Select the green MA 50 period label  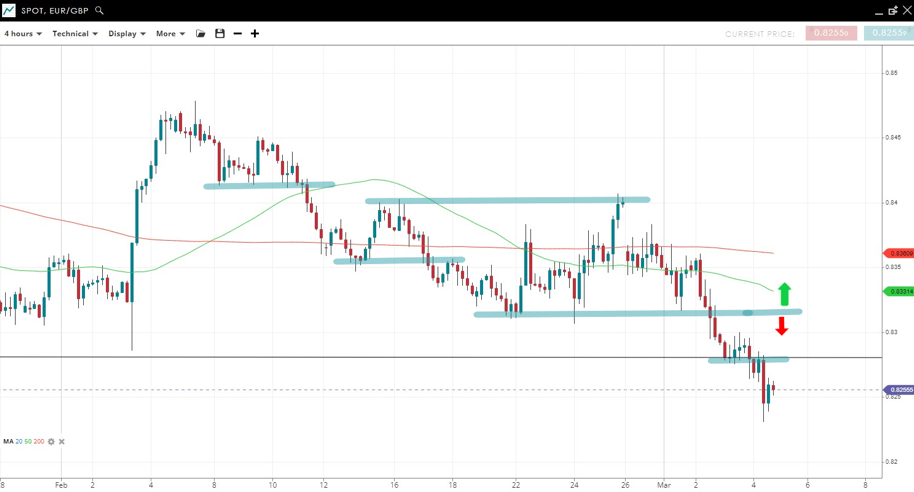tap(28, 441)
